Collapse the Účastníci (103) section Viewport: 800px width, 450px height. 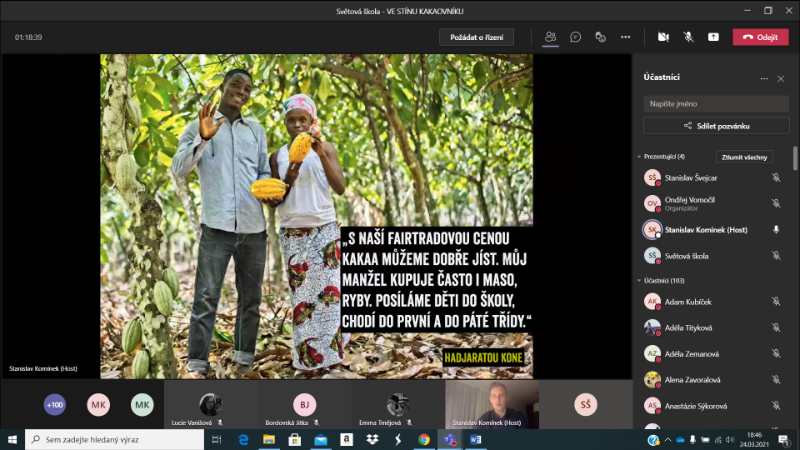(640, 280)
